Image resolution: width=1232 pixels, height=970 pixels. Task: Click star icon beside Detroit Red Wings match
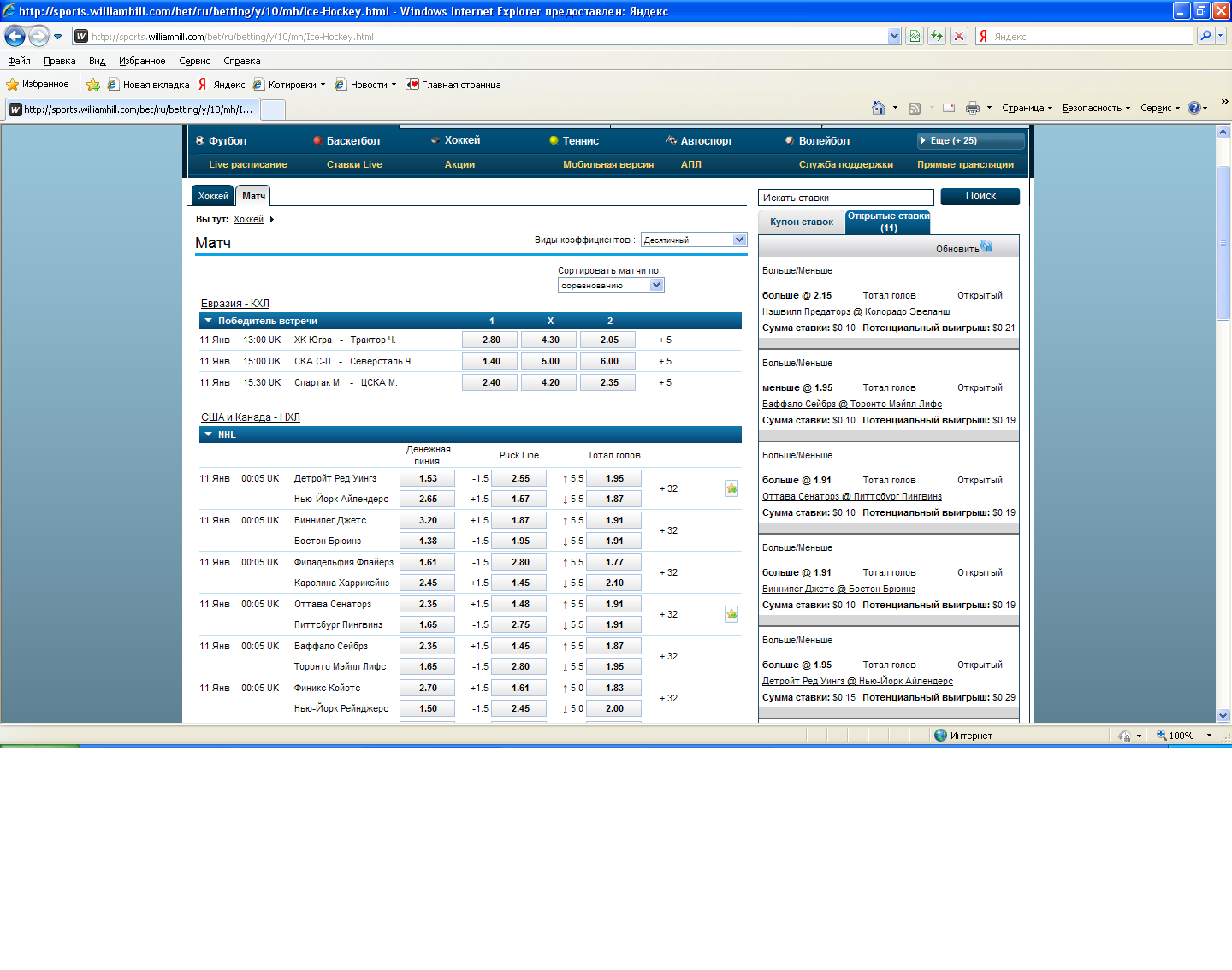tap(731, 488)
